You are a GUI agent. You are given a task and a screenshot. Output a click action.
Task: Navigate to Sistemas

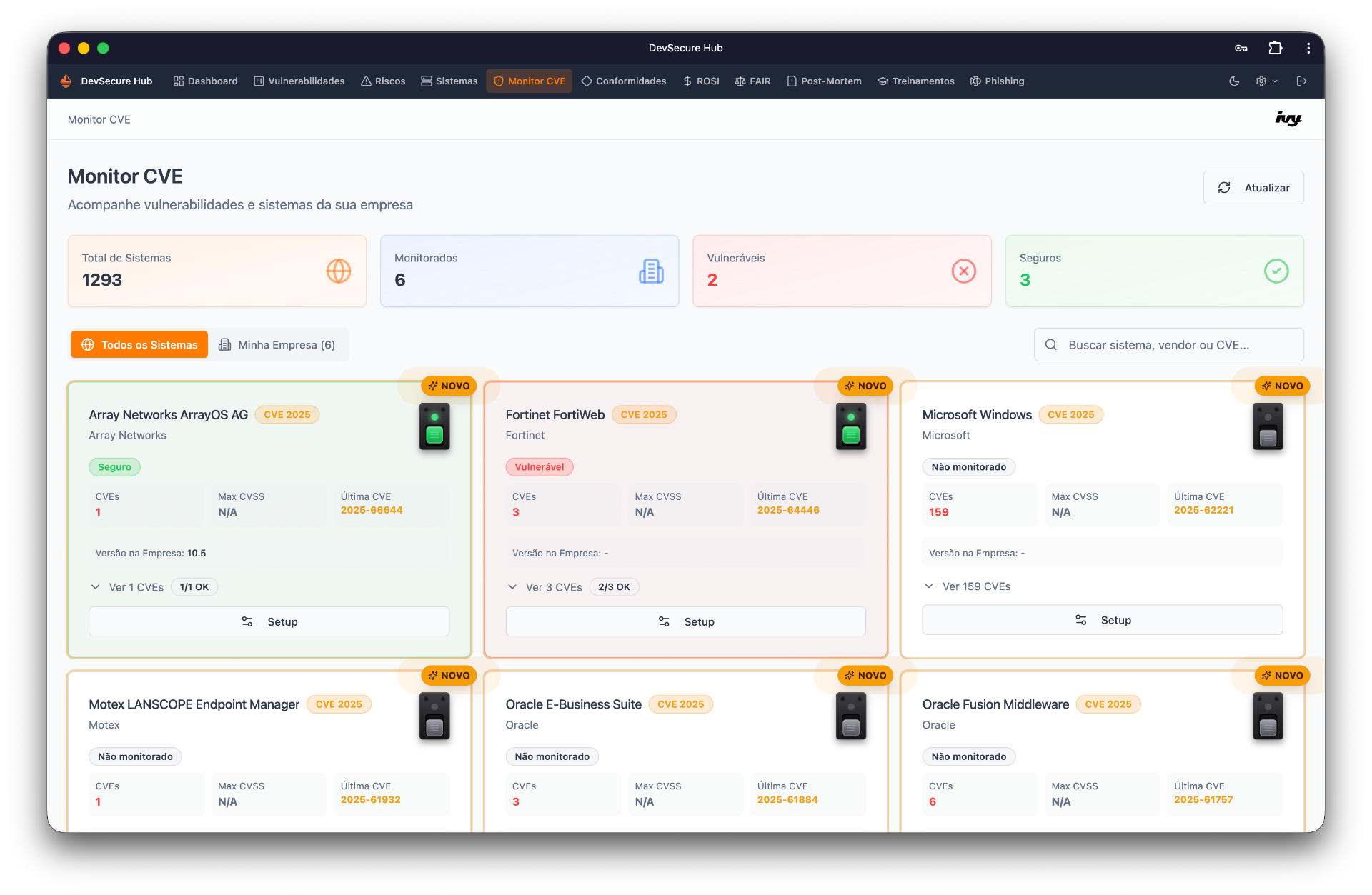pos(449,81)
